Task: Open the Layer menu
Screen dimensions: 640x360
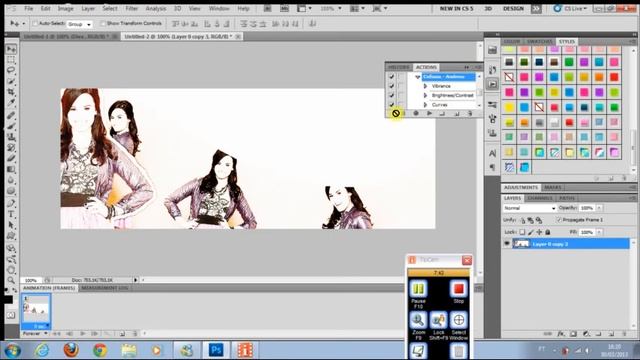Action: 88,8
